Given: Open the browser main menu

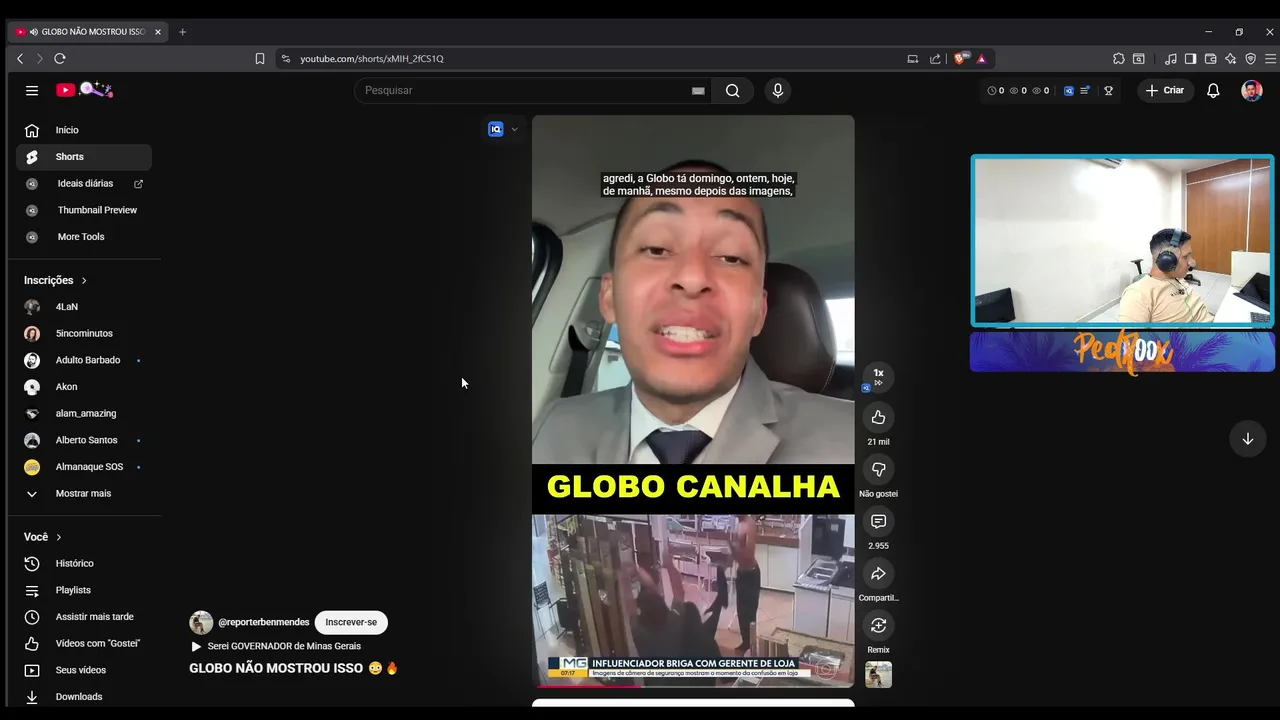Looking at the screenshot, I should coord(1270,59).
